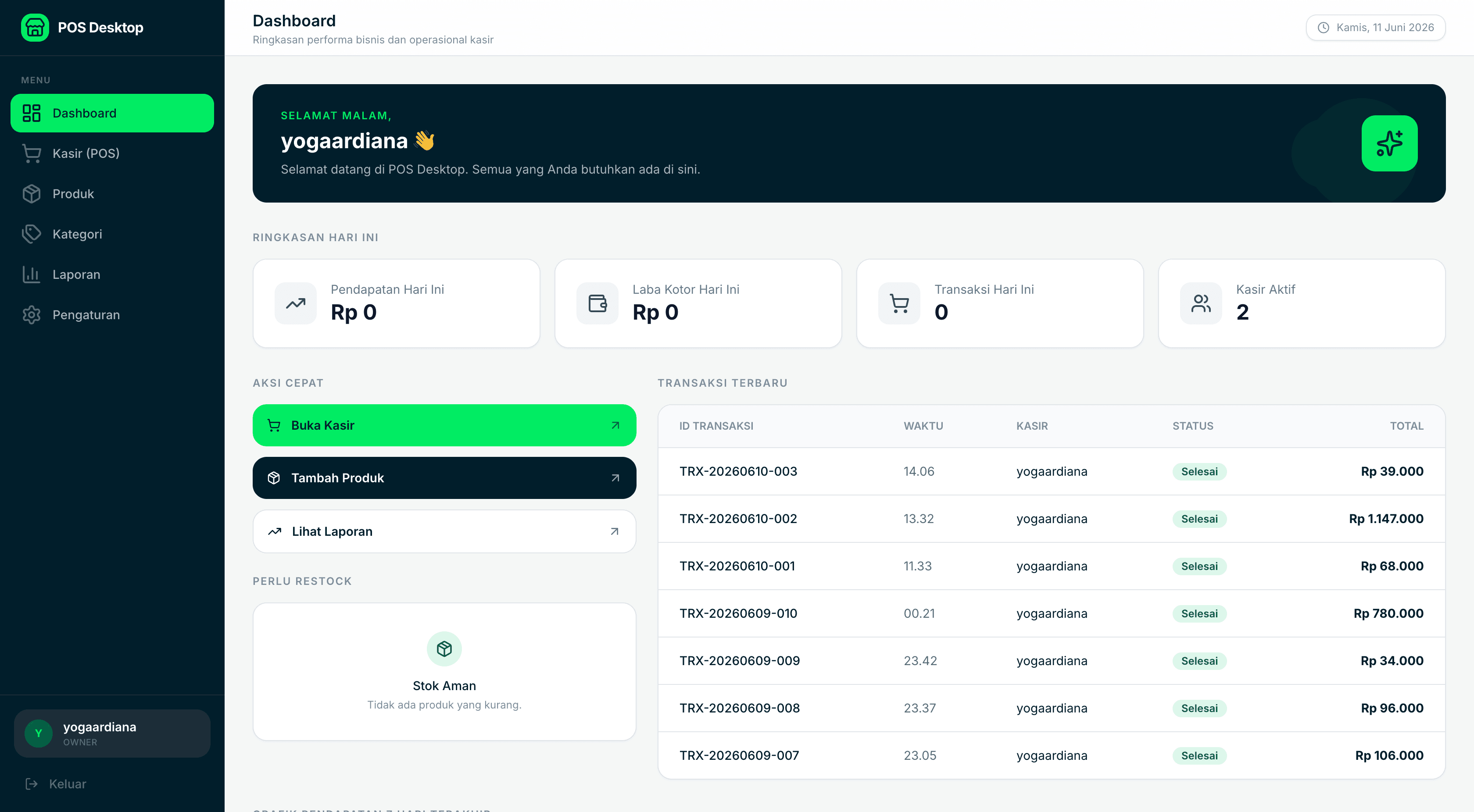Screen dimensions: 1474x812
Task: Click the Stok Aman text in restock card
Action: [444, 686]
